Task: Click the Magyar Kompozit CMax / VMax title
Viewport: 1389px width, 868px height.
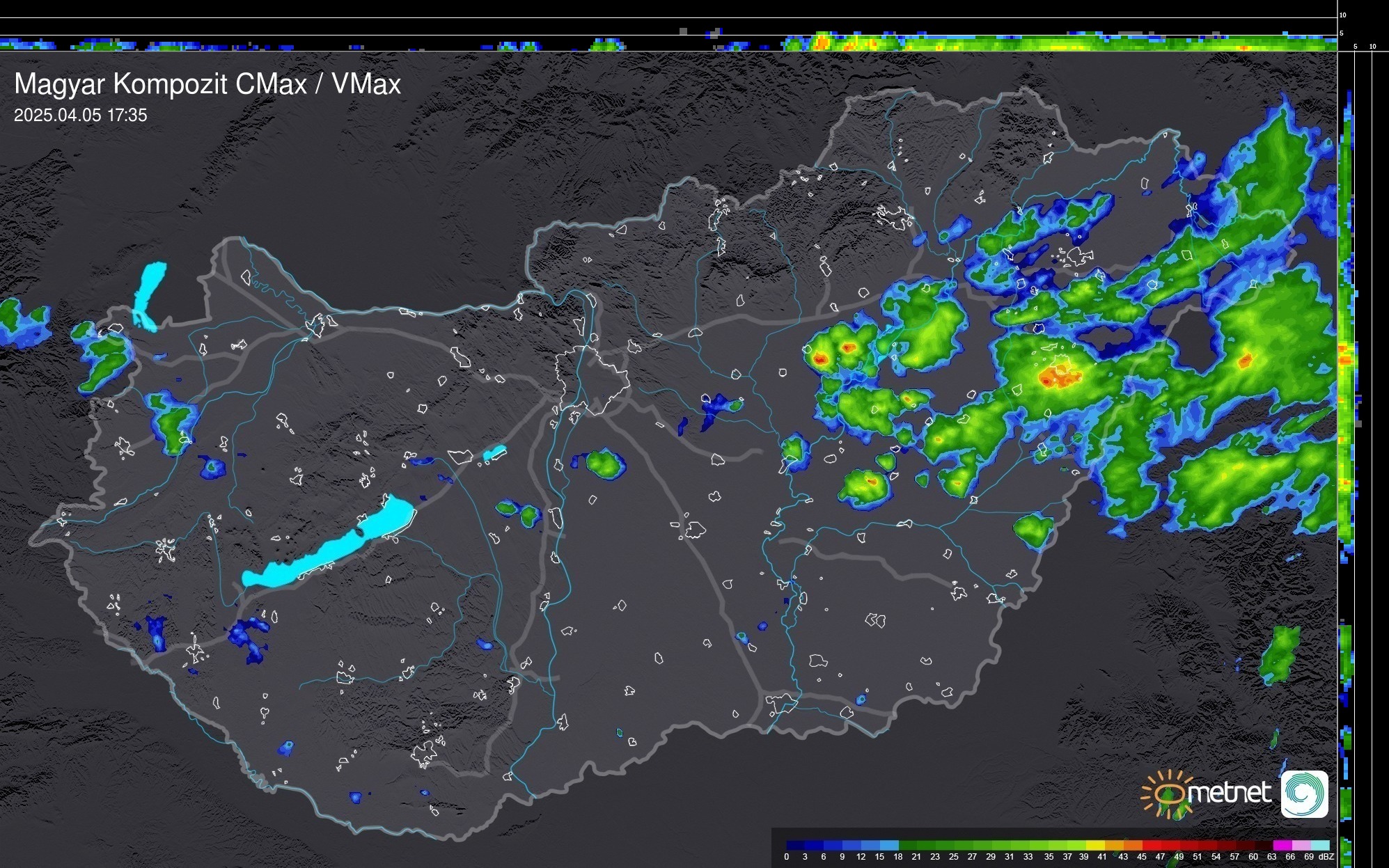Action: coord(207,84)
